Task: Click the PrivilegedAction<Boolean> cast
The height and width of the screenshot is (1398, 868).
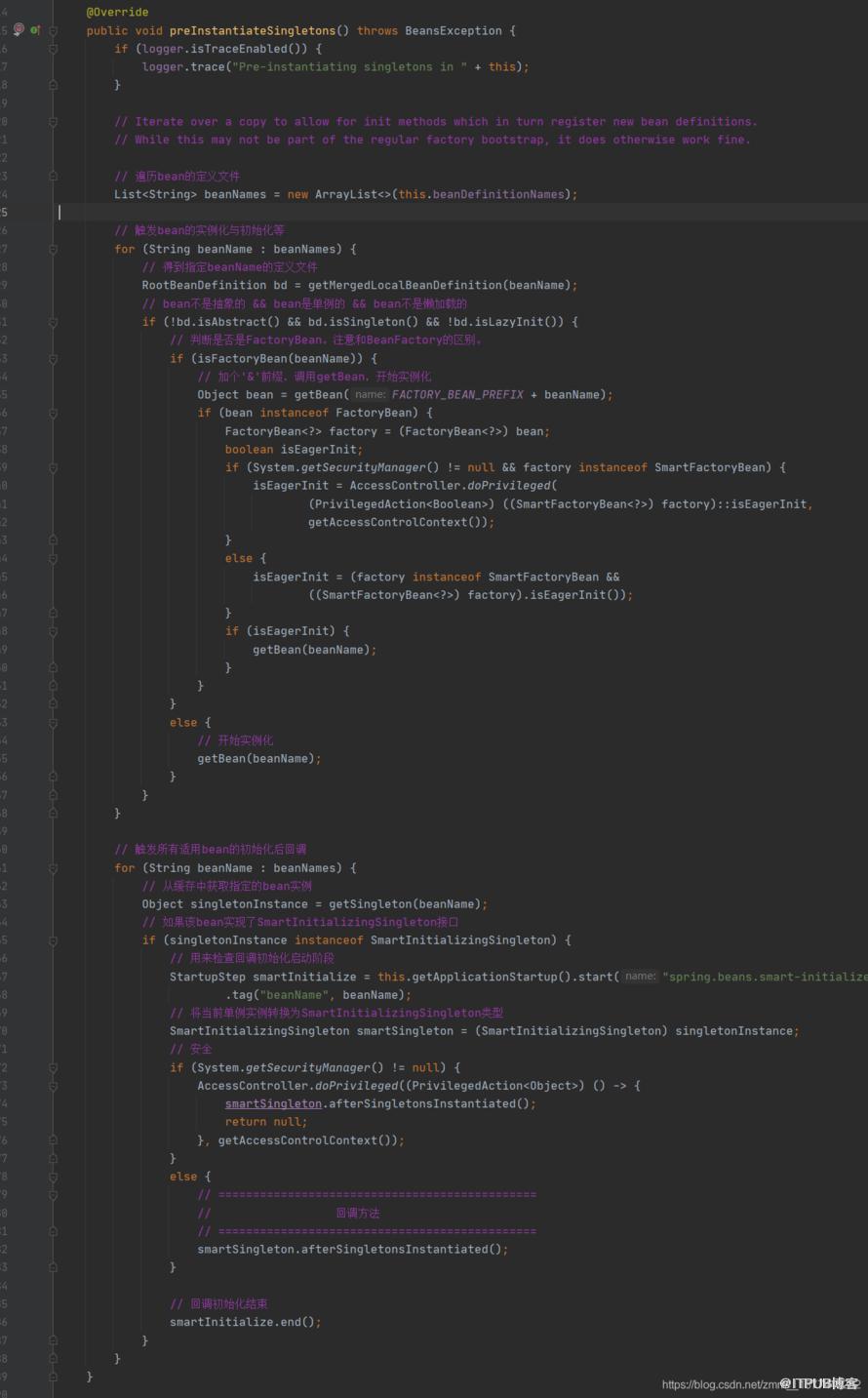Action: point(402,504)
